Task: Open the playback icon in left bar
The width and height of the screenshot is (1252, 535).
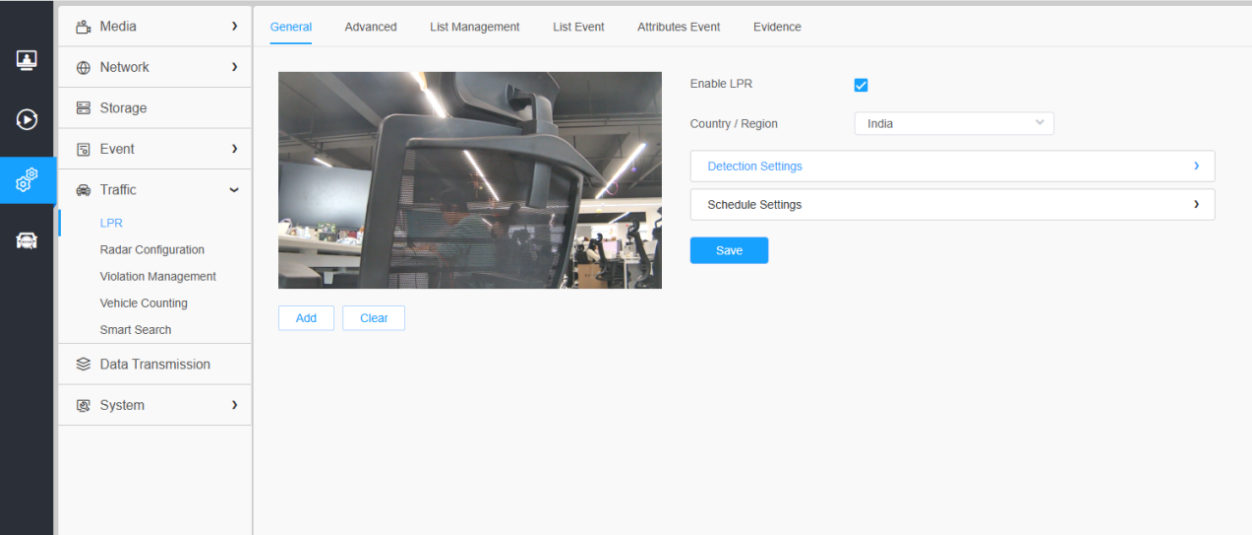Action: tap(27, 120)
